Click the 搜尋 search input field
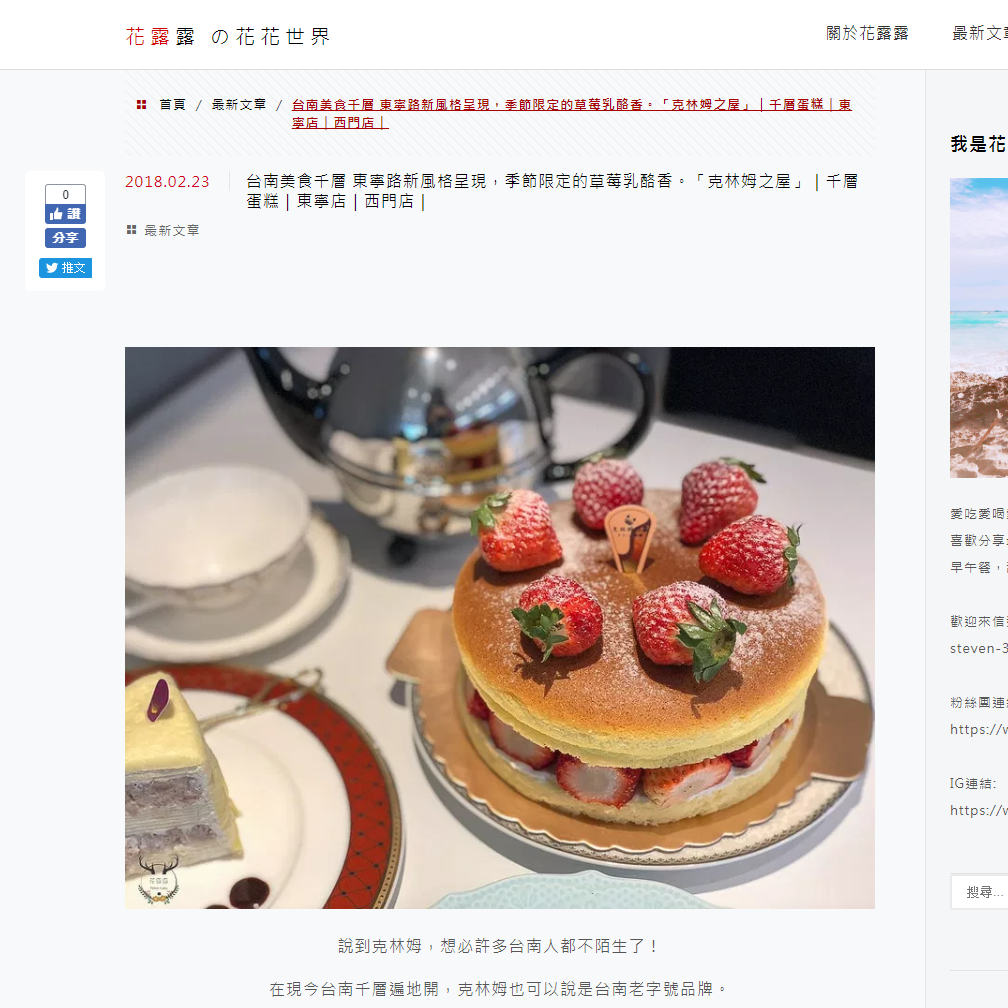Image resolution: width=1008 pixels, height=1008 pixels. [980, 892]
